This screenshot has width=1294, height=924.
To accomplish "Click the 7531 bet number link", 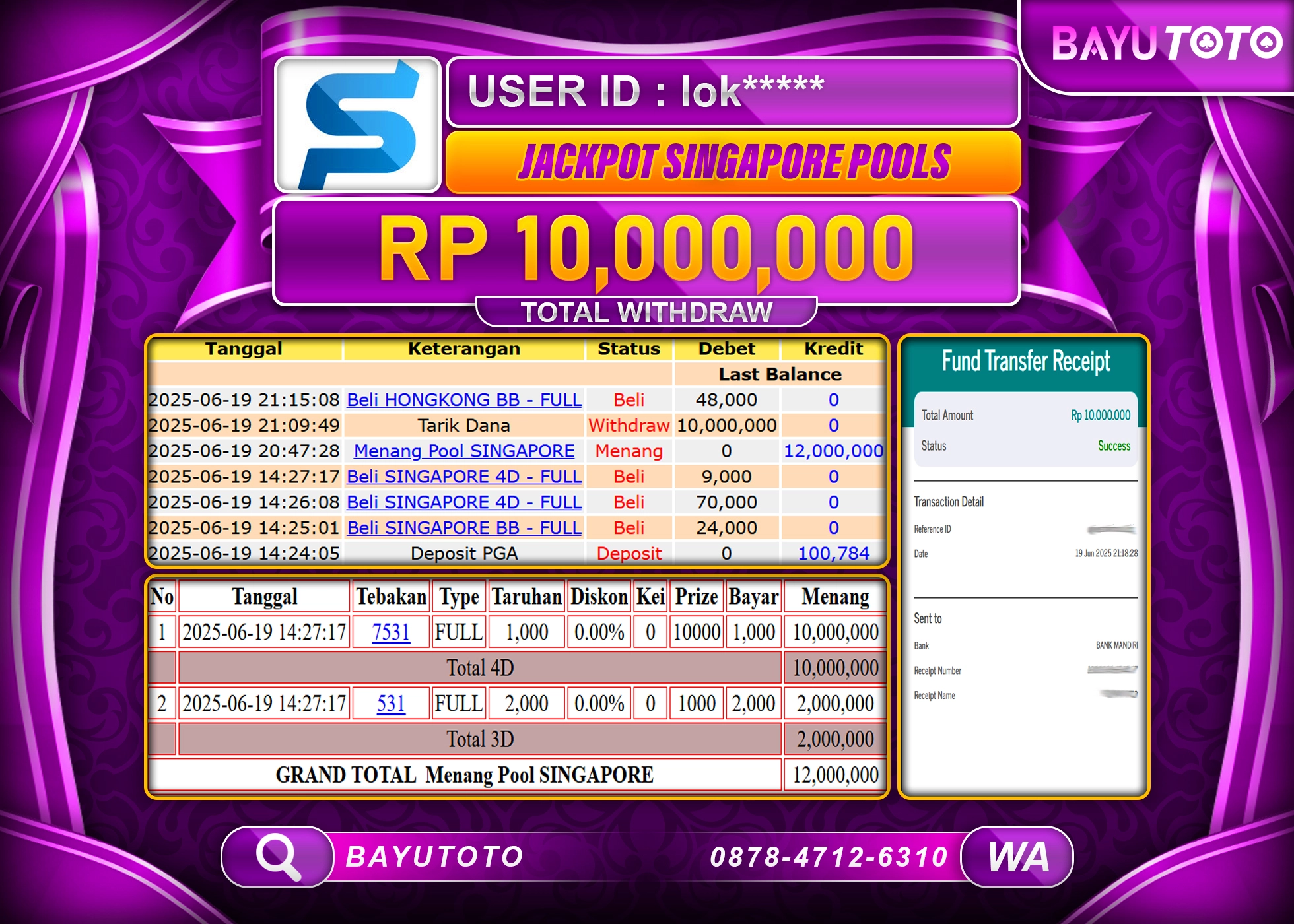I will coord(390,632).
